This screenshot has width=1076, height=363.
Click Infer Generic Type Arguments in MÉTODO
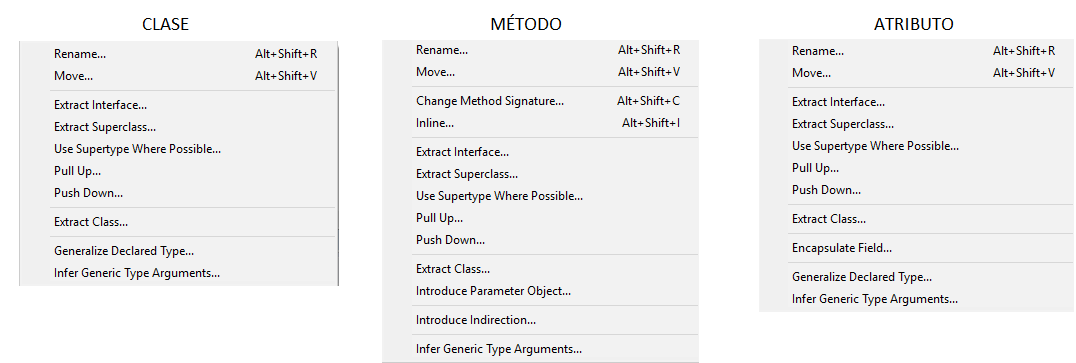[x=540, y=349]
